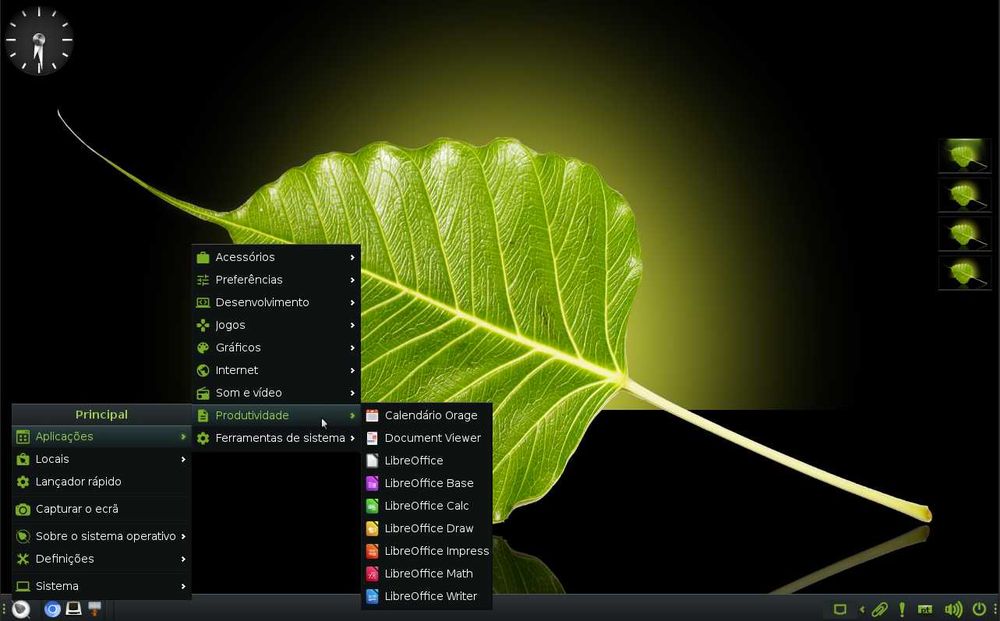This screenshot has height=621, width=1000.
Task: Expand the Desenvolvimento submenu
Action: [x=276, y=302]
